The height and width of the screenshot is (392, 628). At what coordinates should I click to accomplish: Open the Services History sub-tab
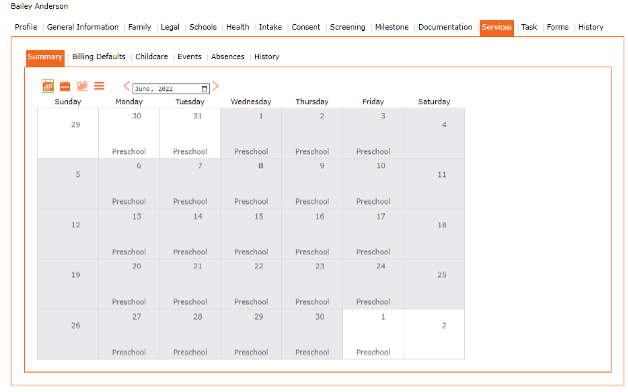(x=267, y=56)
